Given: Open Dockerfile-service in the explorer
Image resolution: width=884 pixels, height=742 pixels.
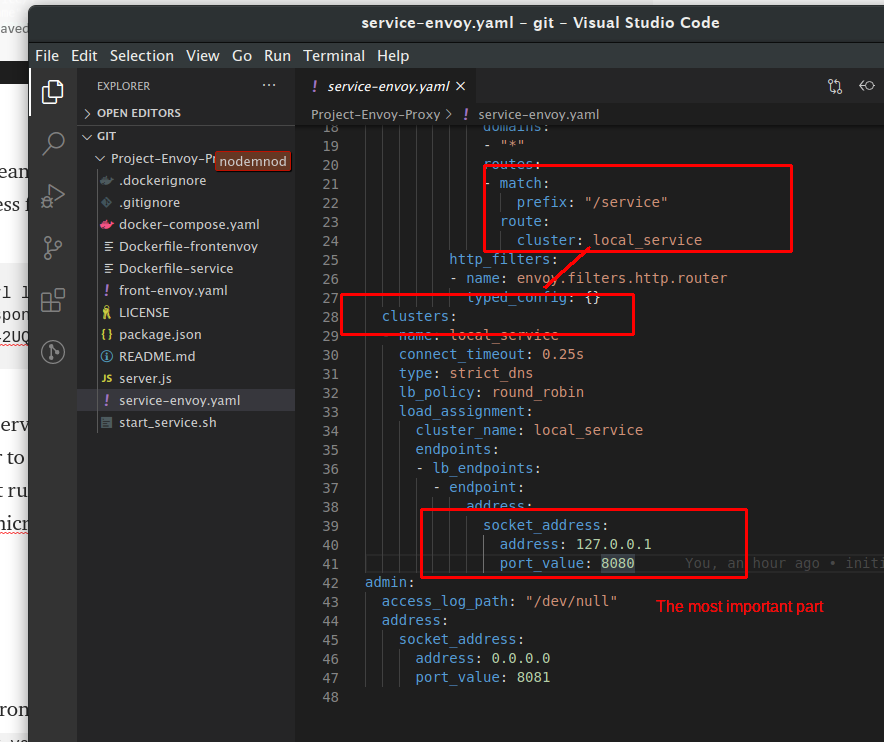Looking at the screenshot, I should 176,268.
